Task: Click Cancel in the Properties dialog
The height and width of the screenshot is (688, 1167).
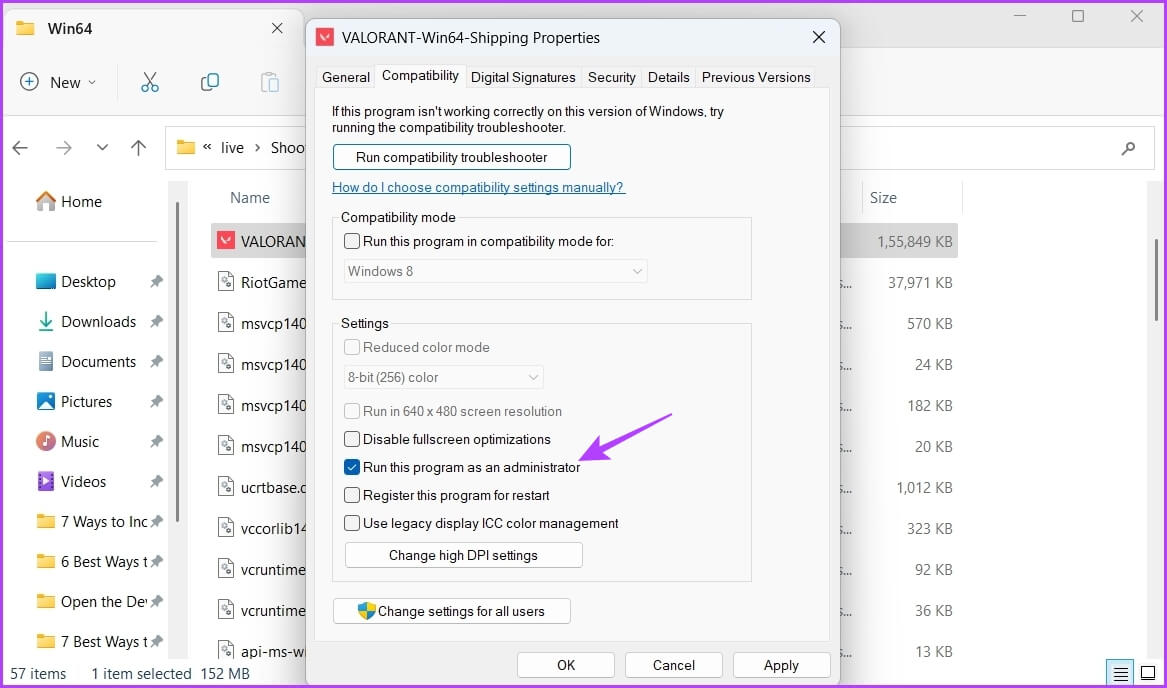Action: [674, 666]
